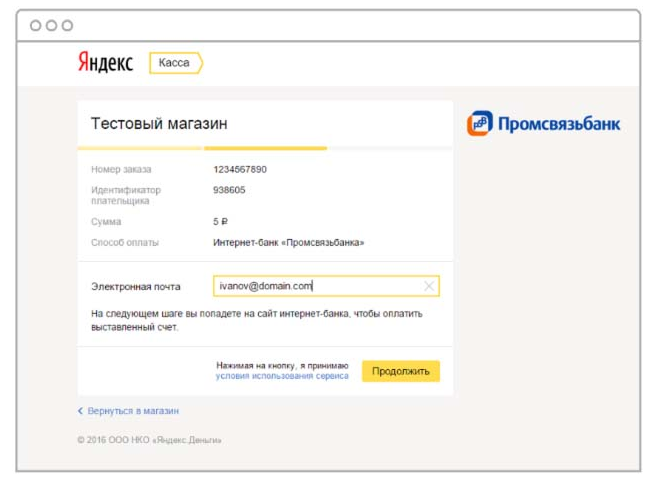
Task: Open the Касса badge link
Action: pos(176,63)
